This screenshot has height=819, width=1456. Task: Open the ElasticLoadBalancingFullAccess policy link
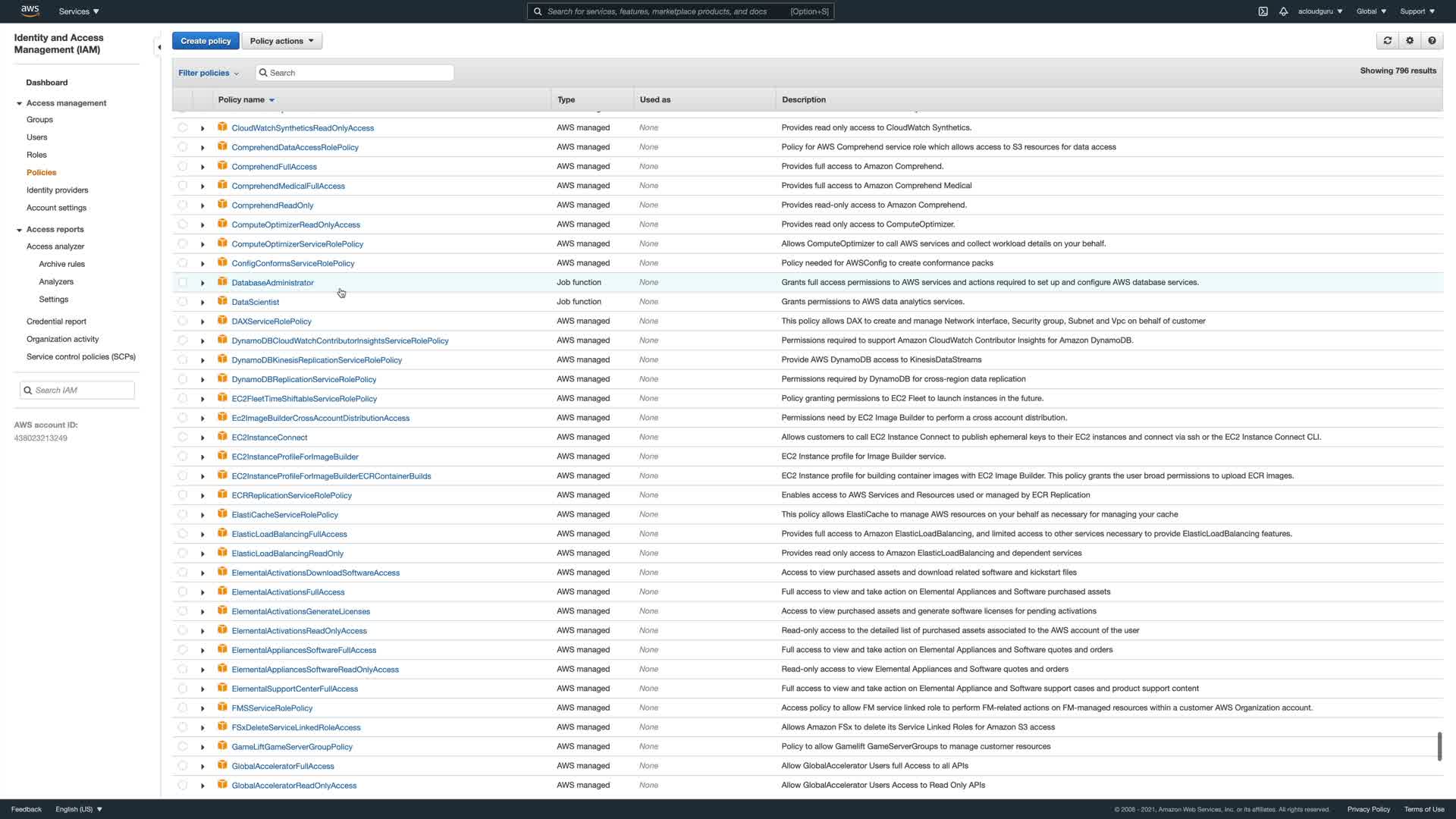coord(289,534)
